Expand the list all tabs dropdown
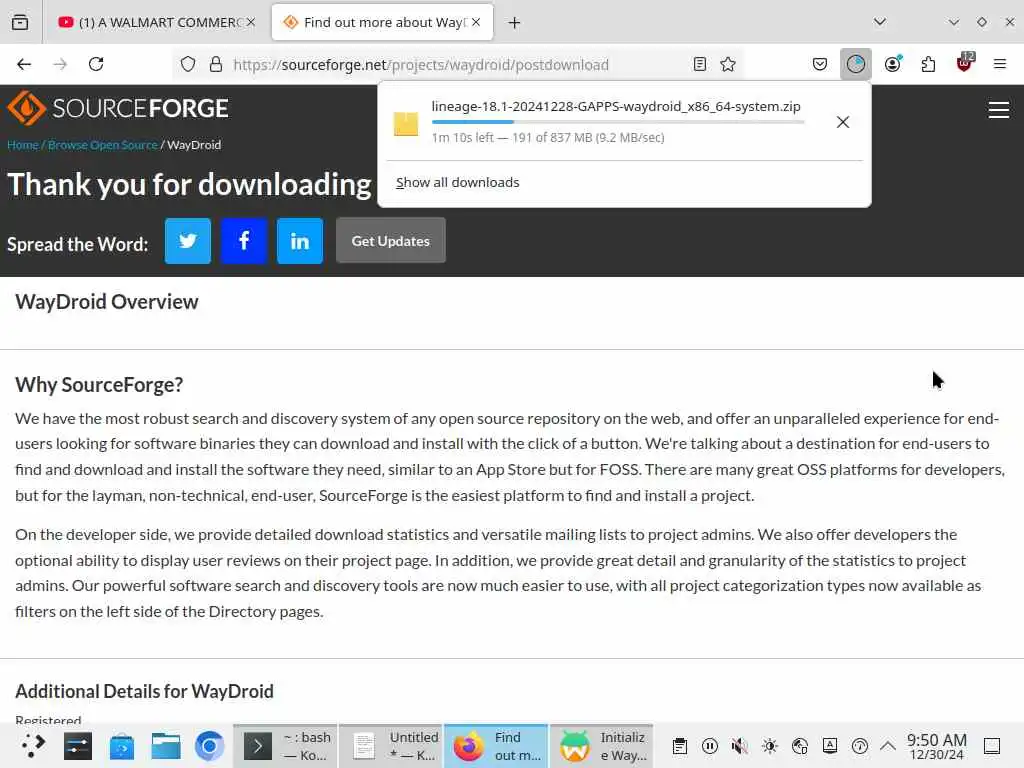 point(880,22)
